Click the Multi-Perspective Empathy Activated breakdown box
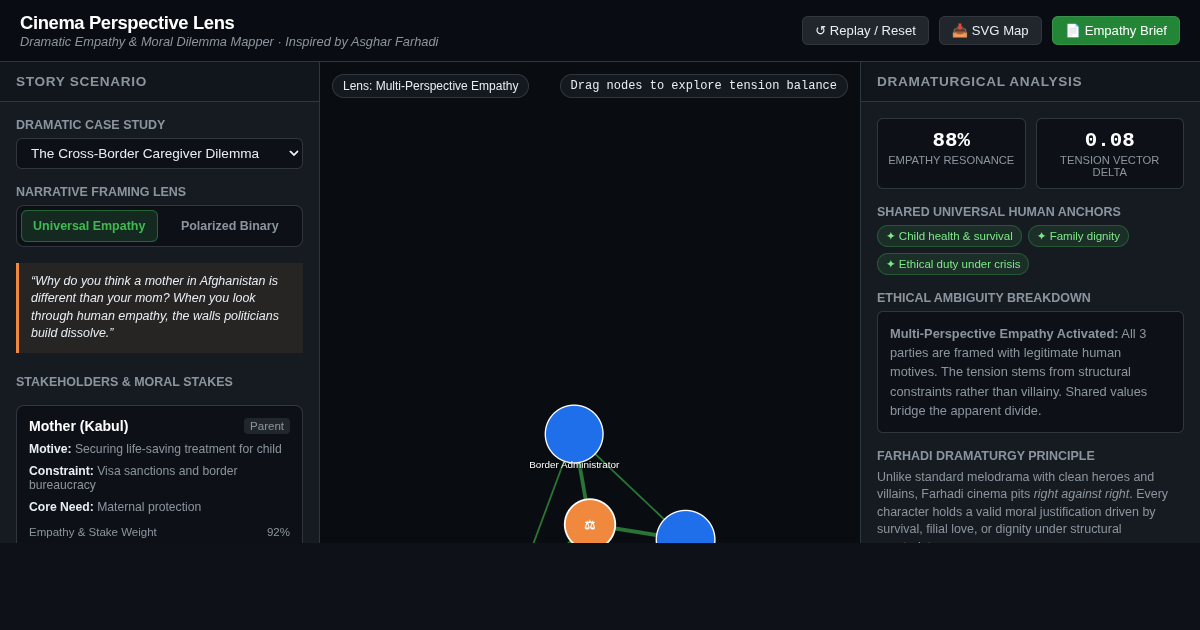1200x630 pixels. [x=1030, y=372]
